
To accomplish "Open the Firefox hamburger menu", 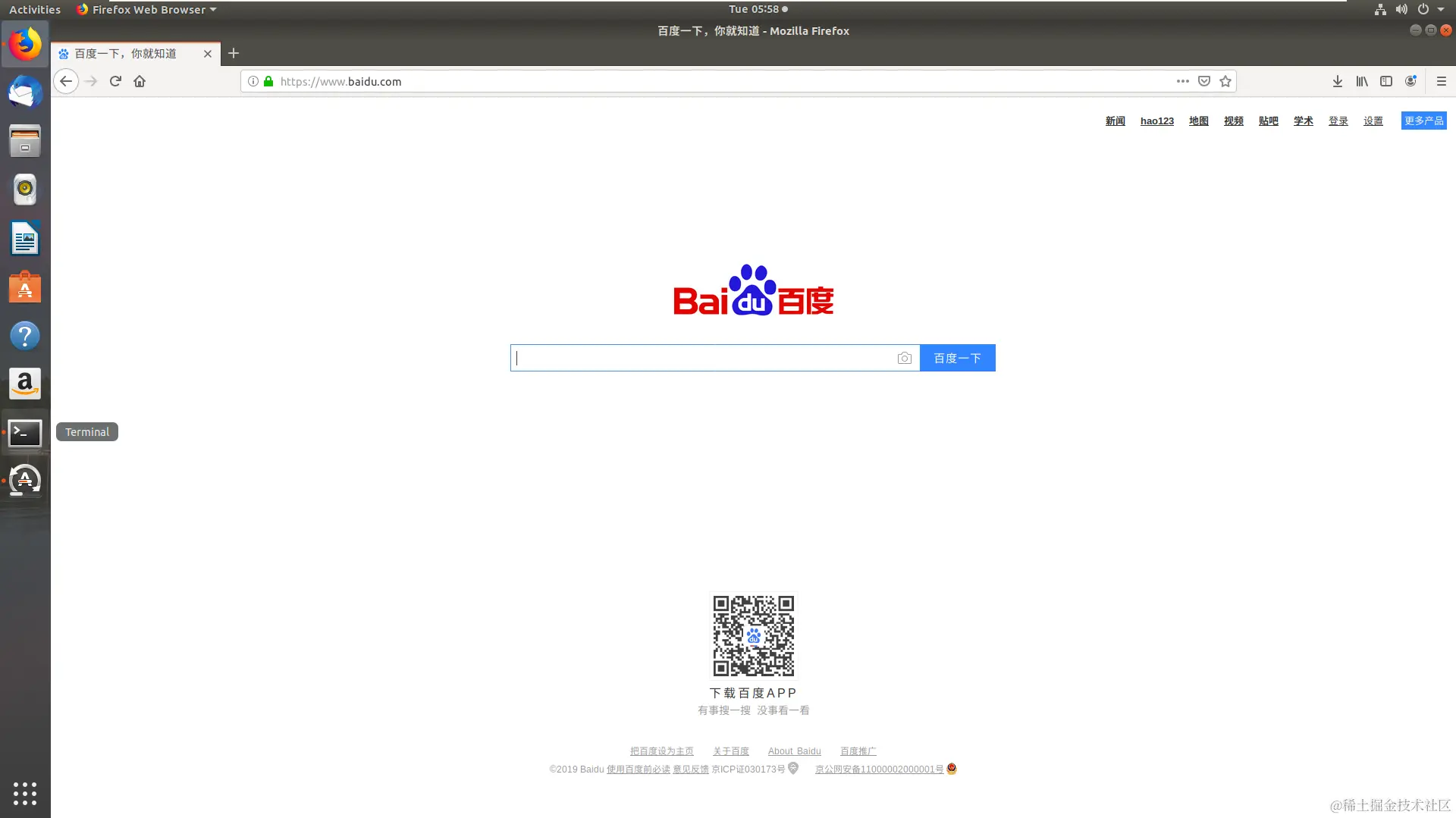I will 1442,81.
